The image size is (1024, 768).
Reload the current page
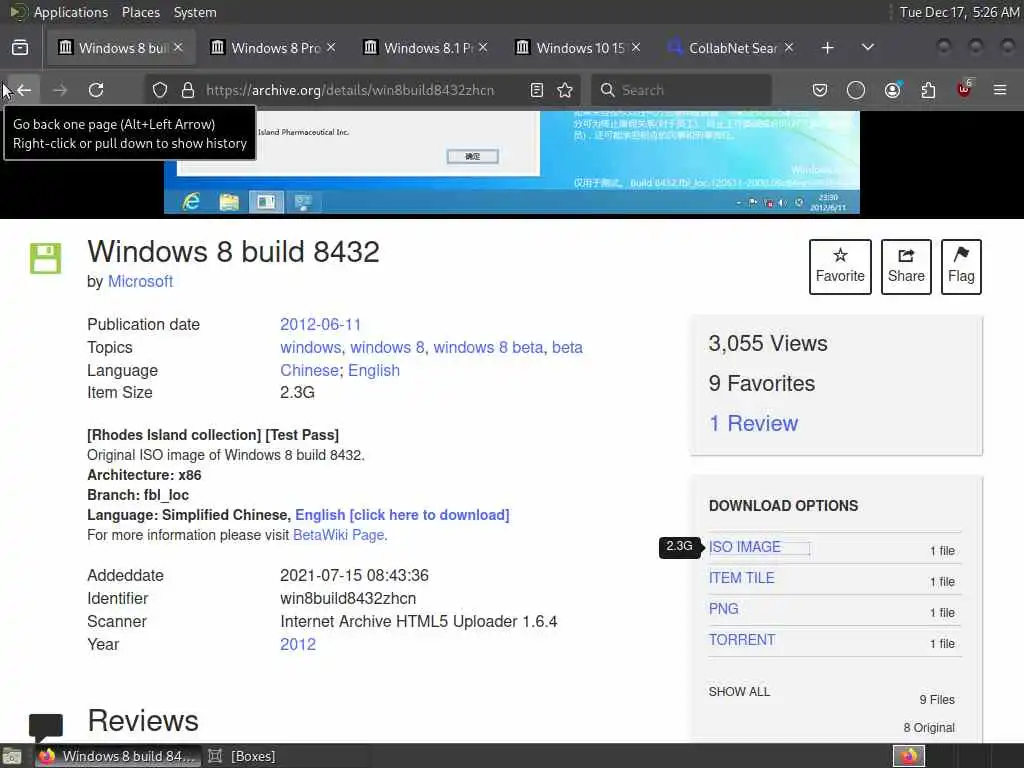pos(96,90)
